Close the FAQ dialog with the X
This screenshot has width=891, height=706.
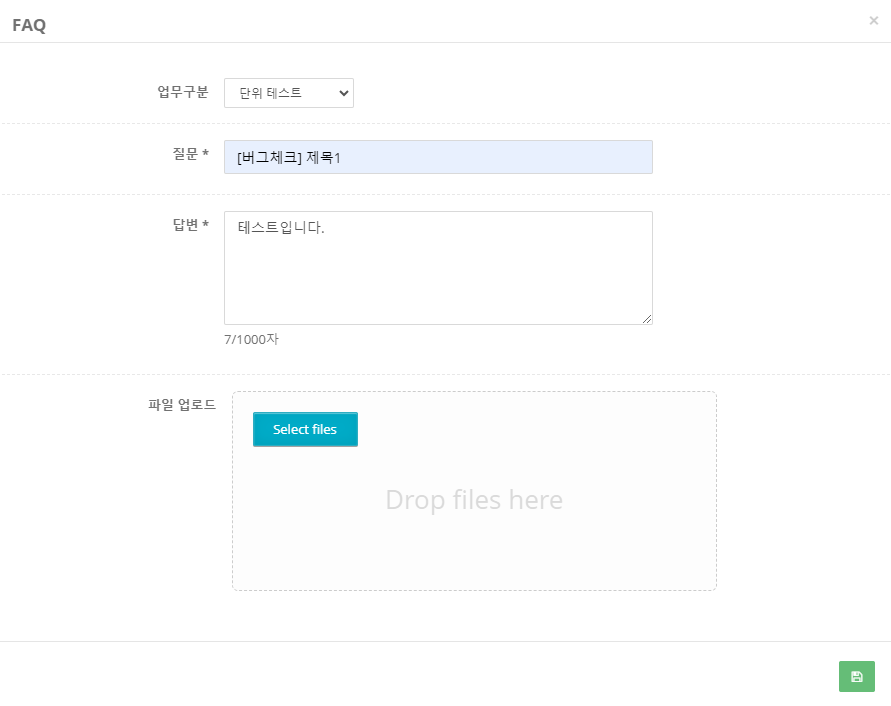tap(873, 20)
